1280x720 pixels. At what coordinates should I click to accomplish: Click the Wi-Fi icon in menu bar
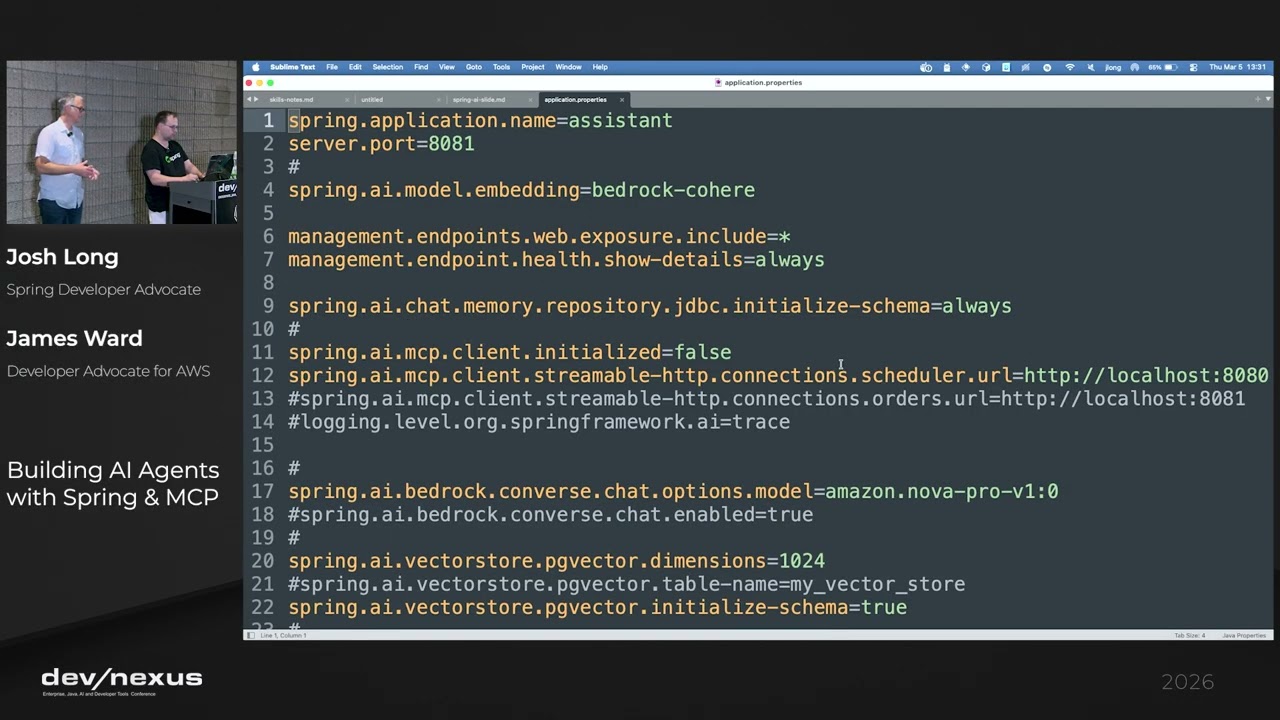(1070, 67)
